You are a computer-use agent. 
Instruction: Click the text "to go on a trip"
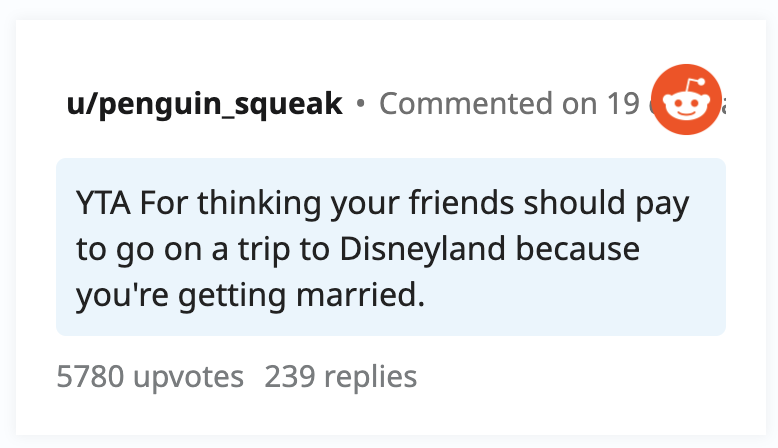[x=183, y=250]
